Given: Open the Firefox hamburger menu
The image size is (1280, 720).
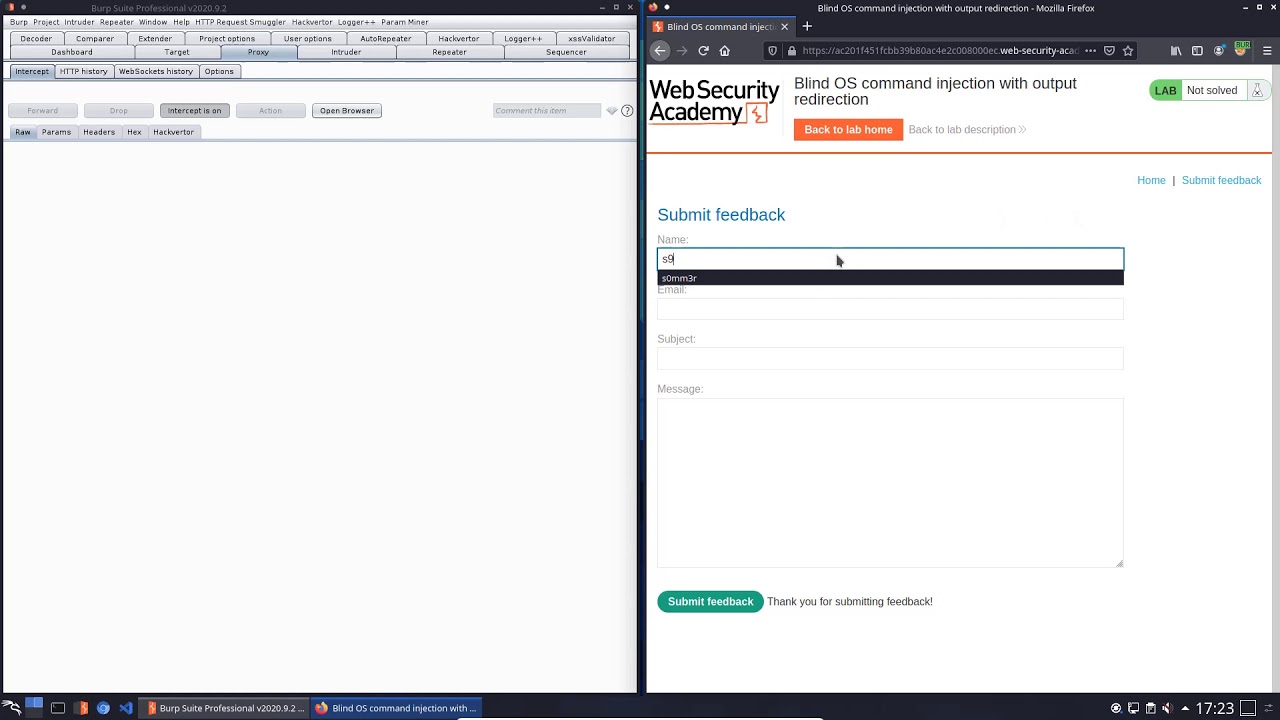Looking at the screenshot, I should tap(1267, 51).
